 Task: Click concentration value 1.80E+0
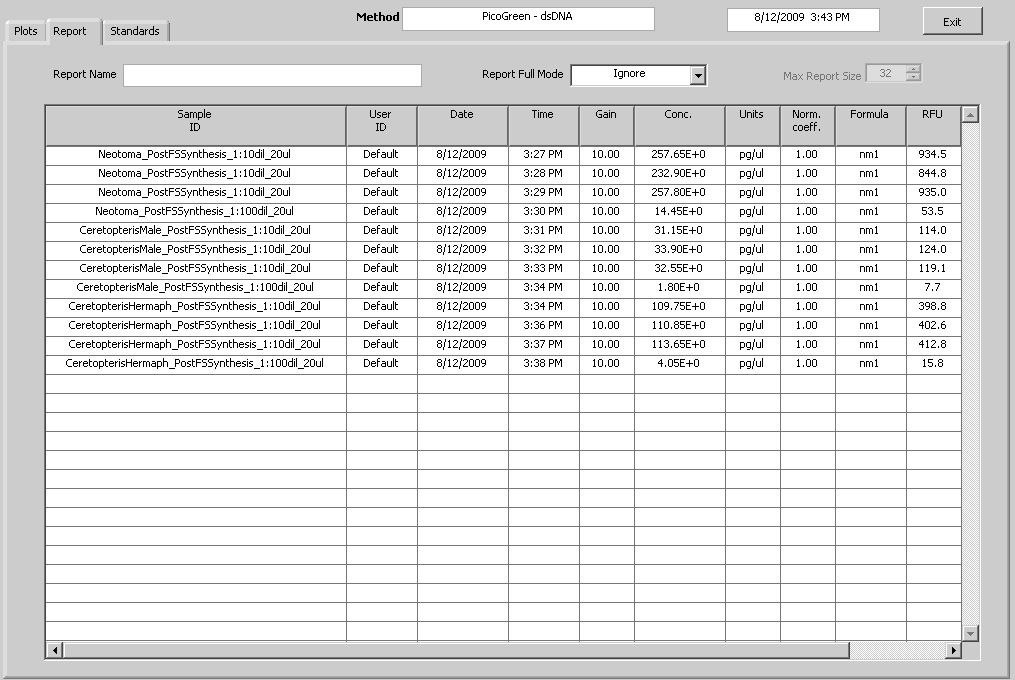(x=679, y=288)
